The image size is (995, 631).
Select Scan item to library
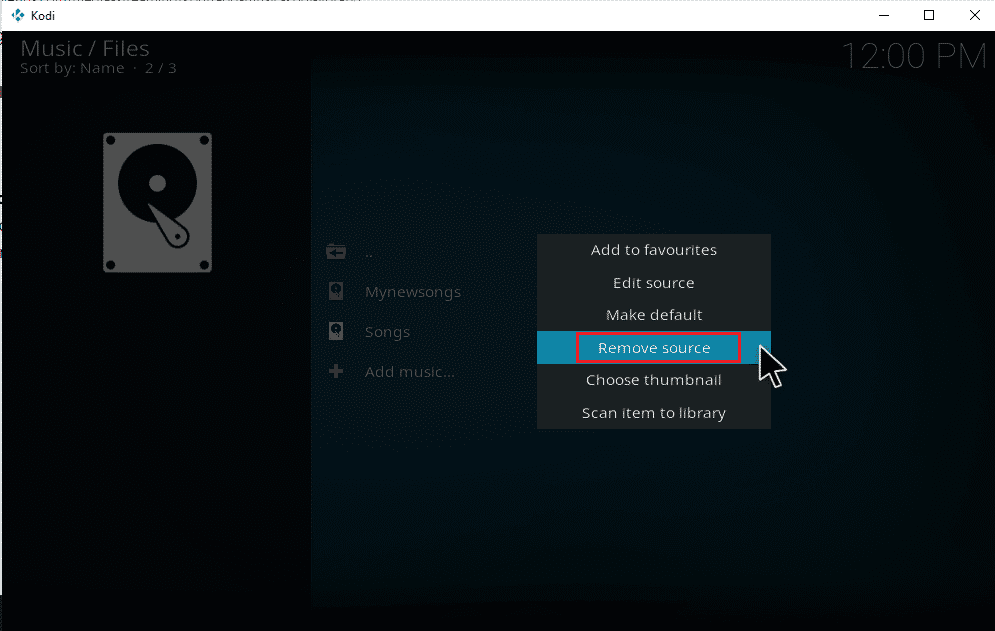653,413
